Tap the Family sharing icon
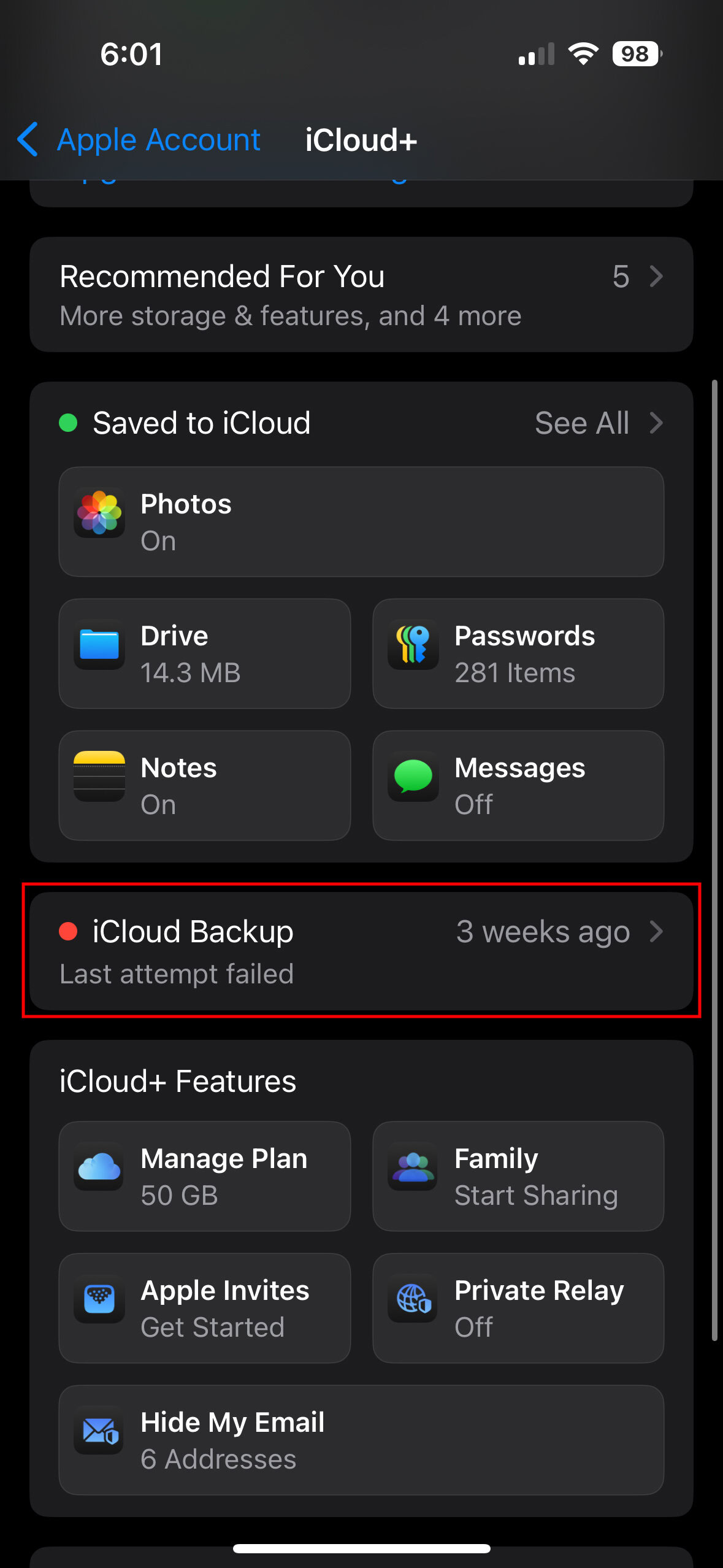Image resolution: width=723 pixels, height=1568 pixels. pos(413,1167)
